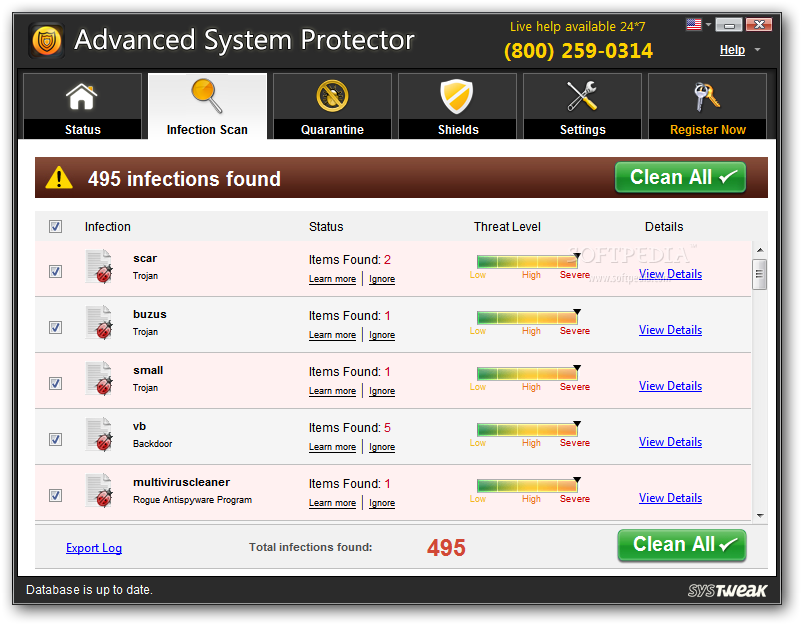Toggle the vb backdoor checkbox
This screenshot has height=625, width=802.
[x=55, y=439]
